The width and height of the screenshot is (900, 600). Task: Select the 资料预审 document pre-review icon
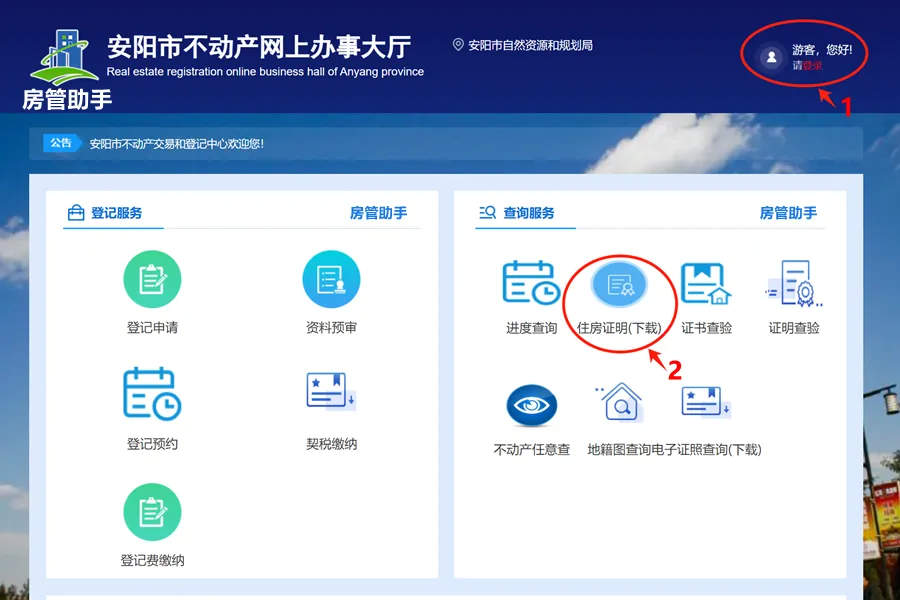(331, 279)
